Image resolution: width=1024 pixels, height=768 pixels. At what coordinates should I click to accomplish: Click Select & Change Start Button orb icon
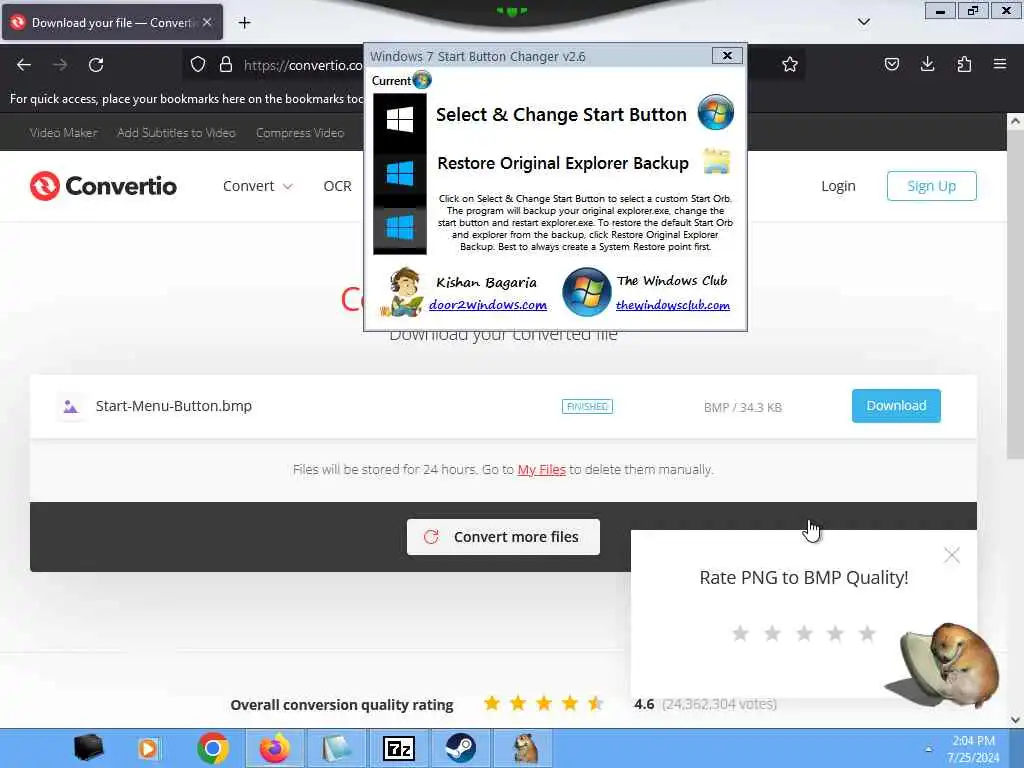tap(715, 112)
